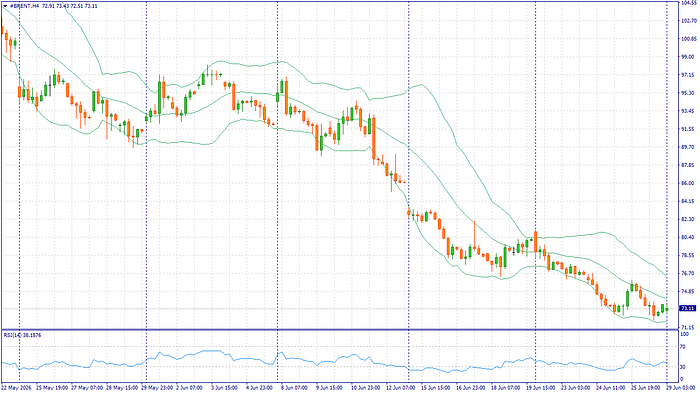
Task: Click the 15 Jun 15:00 time label
Action: click(x=435, y=388)
